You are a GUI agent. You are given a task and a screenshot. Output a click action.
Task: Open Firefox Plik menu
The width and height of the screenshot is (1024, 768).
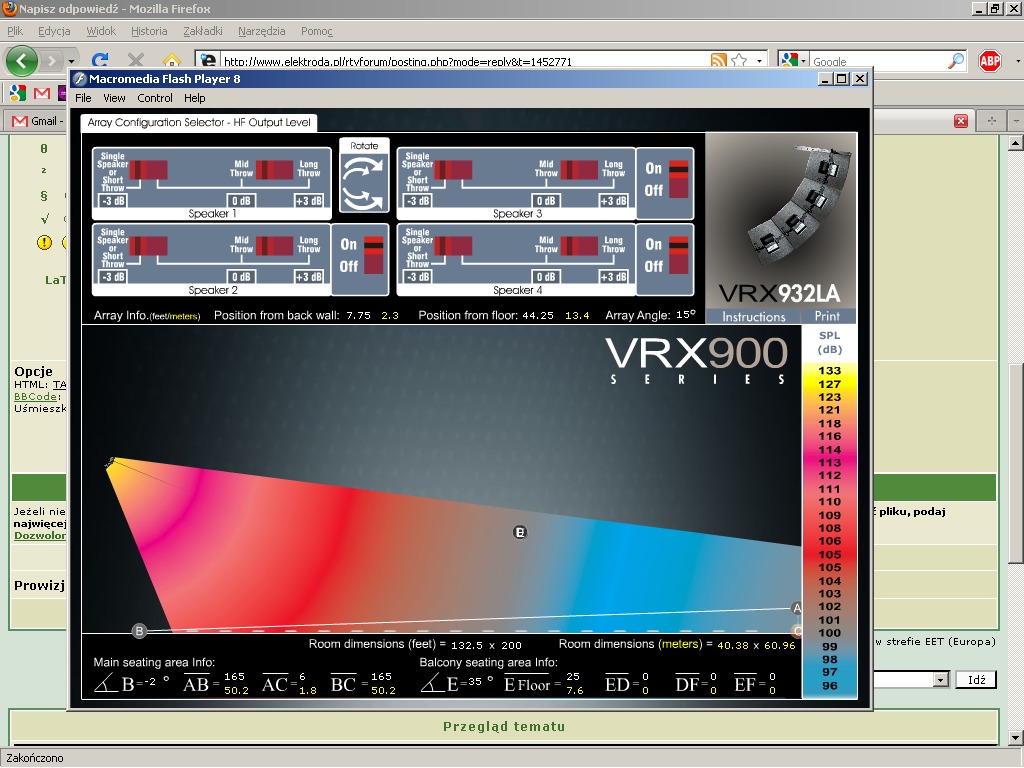pyautogui.click(x=14, y=31)
